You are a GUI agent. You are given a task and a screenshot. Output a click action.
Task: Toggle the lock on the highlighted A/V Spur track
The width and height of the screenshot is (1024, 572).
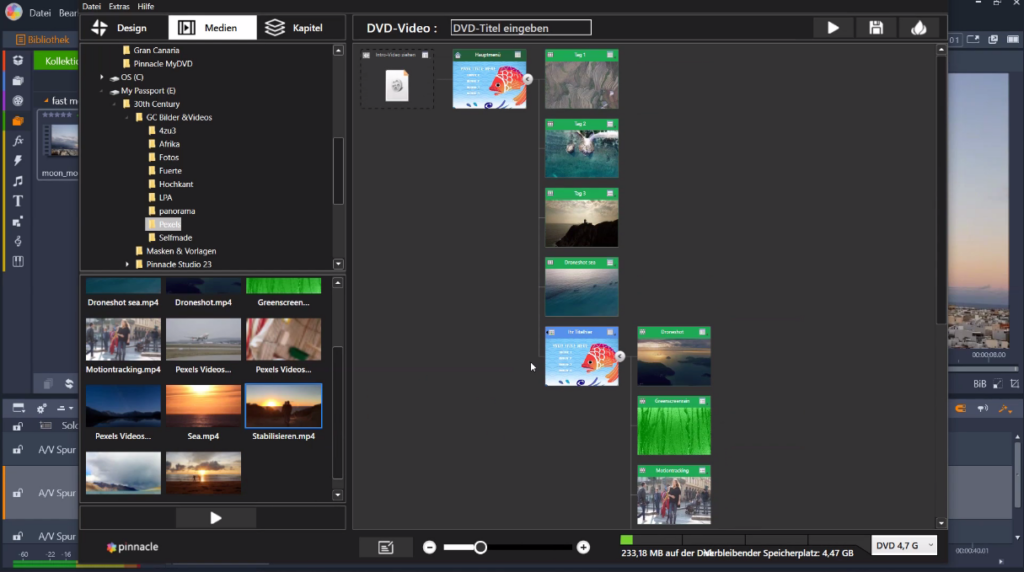click(x=18, y=493)
